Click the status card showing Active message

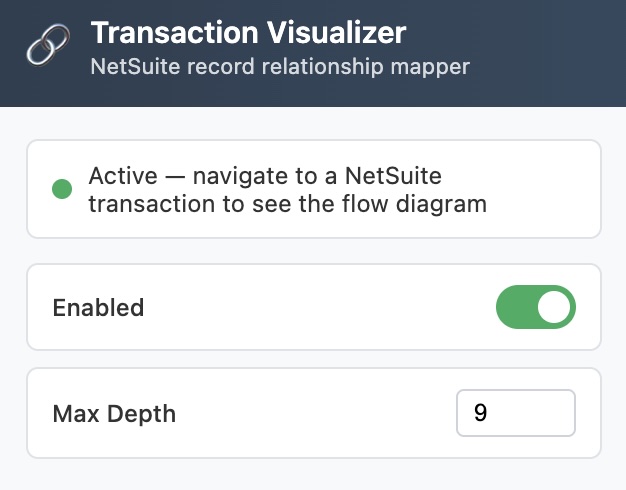[x=314, y=189]
